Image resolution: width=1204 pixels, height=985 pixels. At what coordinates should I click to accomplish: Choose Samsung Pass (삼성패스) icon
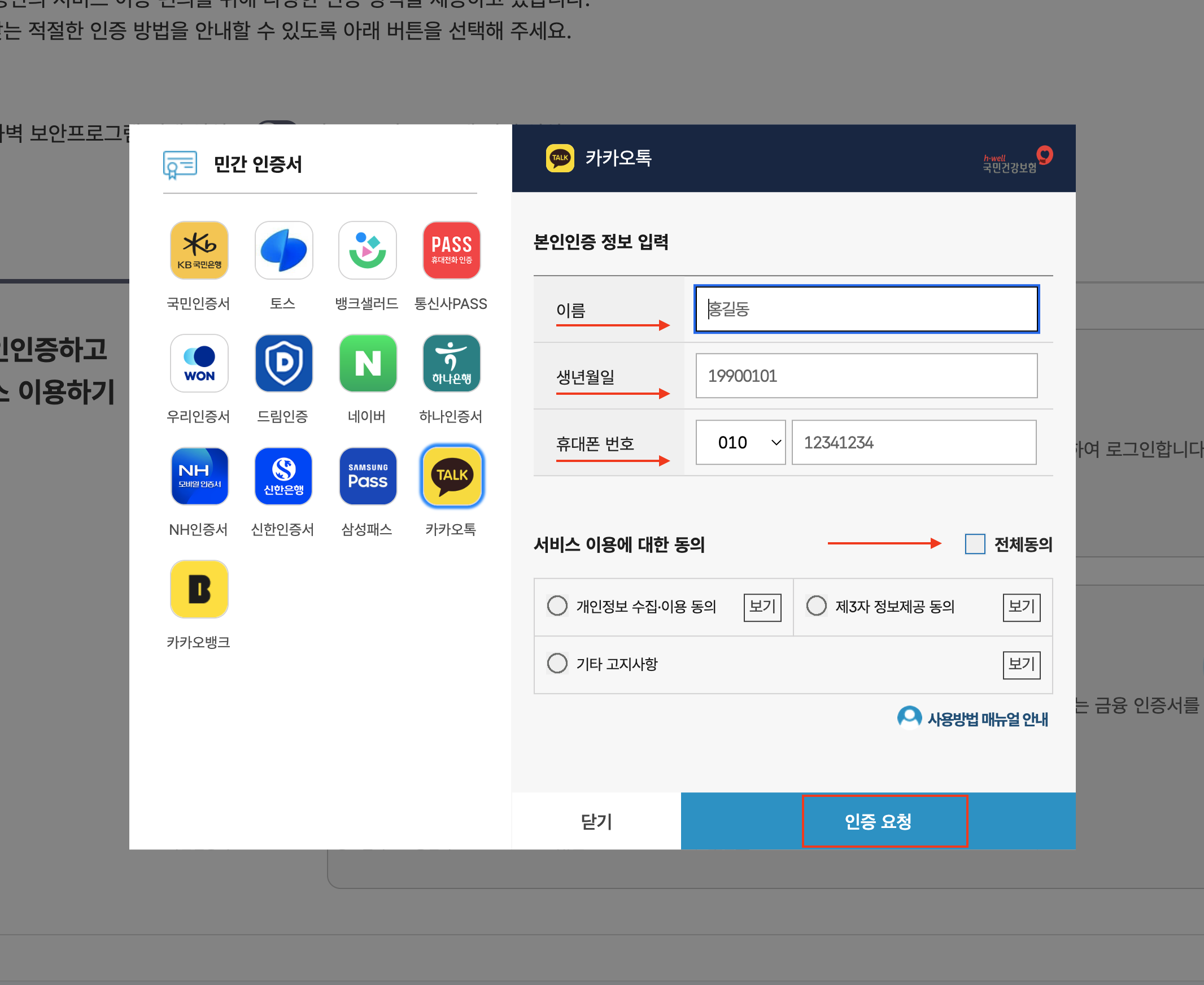pos(367,476)
